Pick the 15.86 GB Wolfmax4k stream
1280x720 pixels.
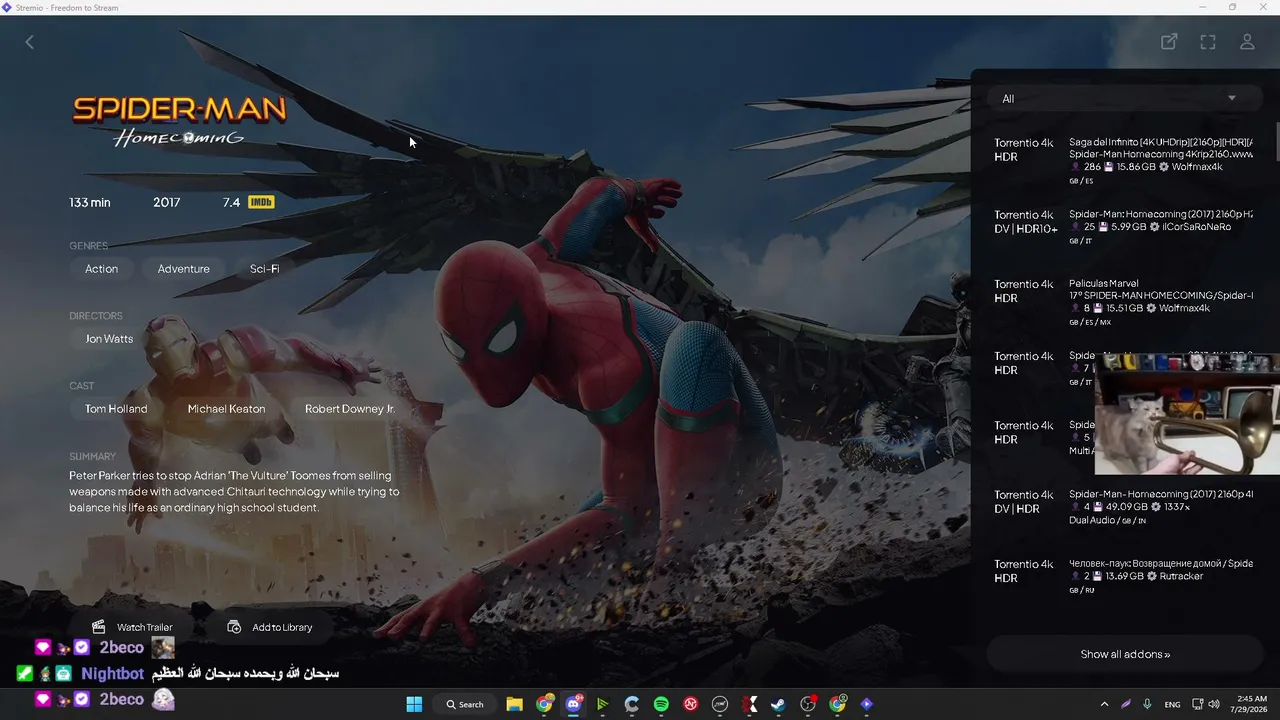tap(1125, 160)
